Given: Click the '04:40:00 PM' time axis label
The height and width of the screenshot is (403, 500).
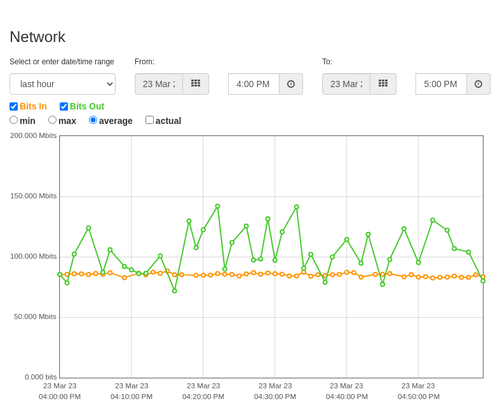Looking at the screenshot, I should (x=347, y=397).
